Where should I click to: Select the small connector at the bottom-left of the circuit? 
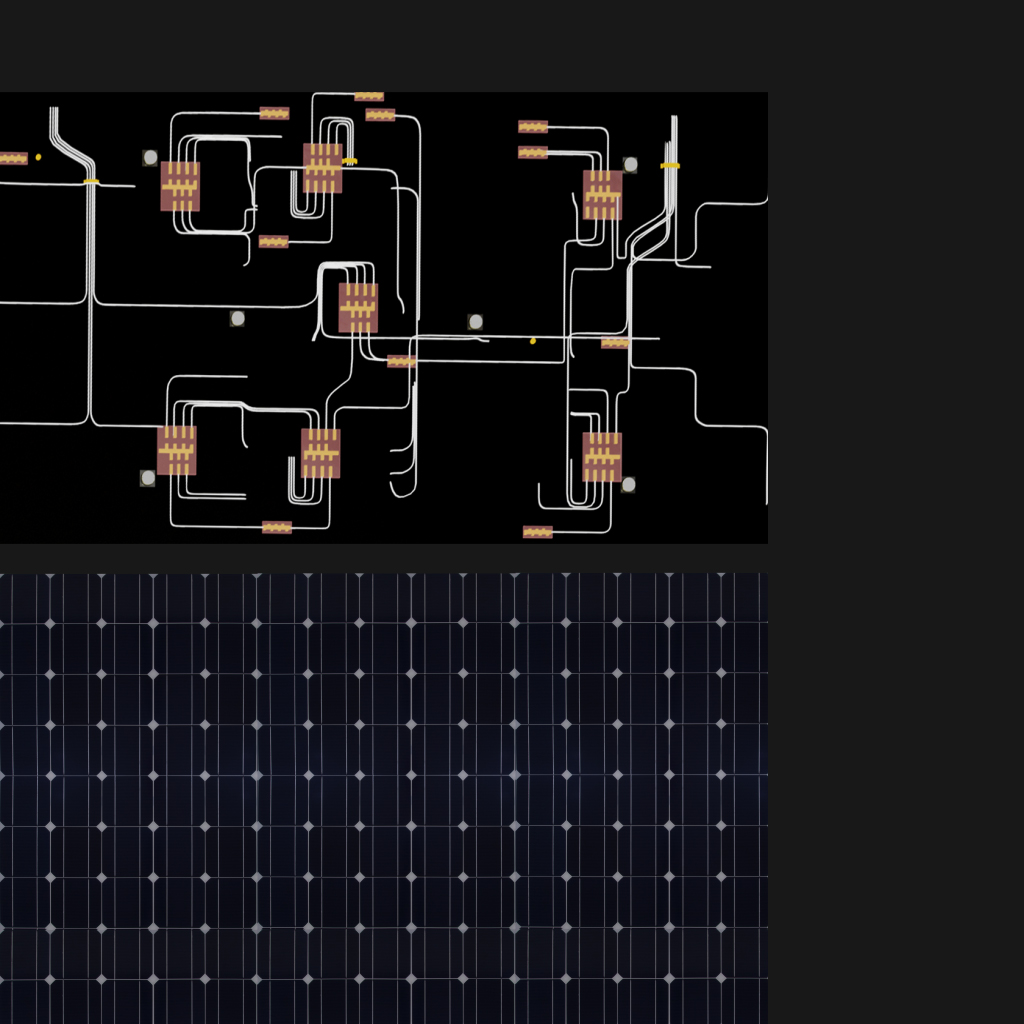[x=277, y=527]
